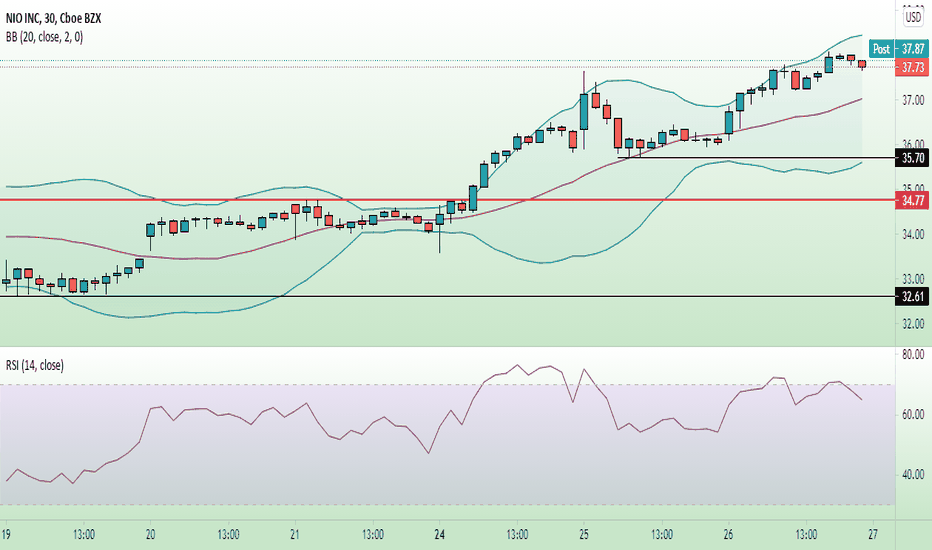Screen dimensions: 932x550
Task: Click the 37.00 price axis value
Action: point(913,100)
